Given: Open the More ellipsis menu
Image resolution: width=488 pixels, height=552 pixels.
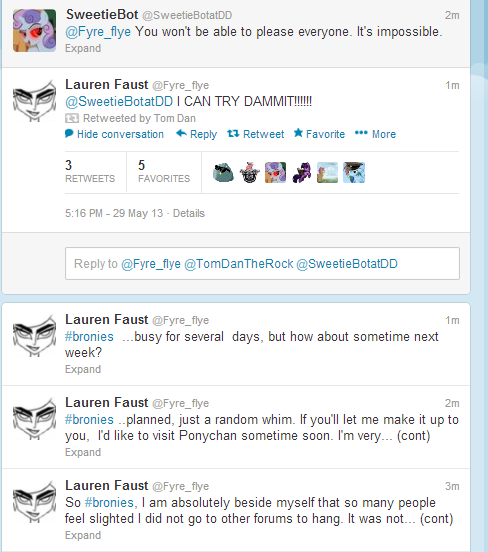Looking at the screenshot, I should (375, 134).
